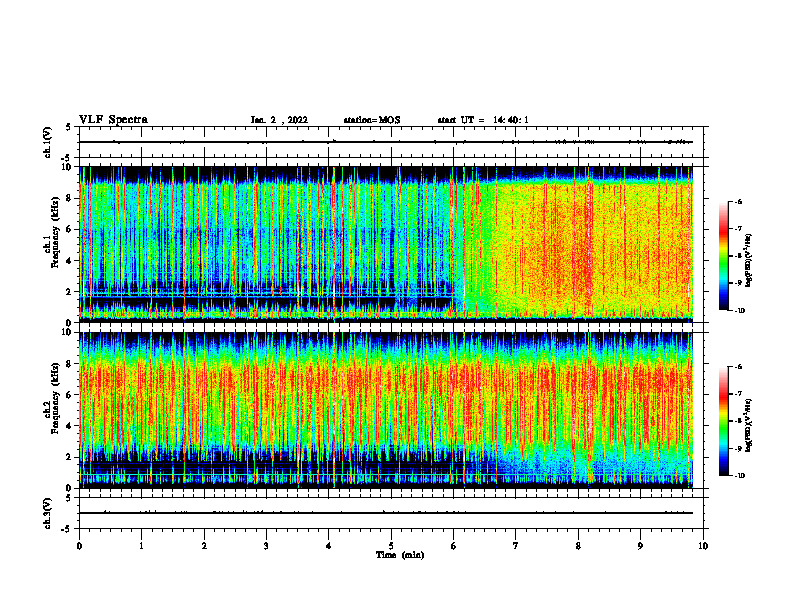The width and height of the screenshot is (792, 612).
Task: Select the "start UT = 14:40: 1" header text
Action: coord(483,120)
